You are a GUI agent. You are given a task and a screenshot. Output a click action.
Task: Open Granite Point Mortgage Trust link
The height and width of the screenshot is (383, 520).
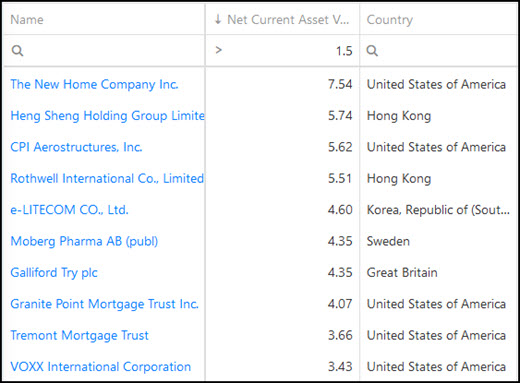coord(104,304)
